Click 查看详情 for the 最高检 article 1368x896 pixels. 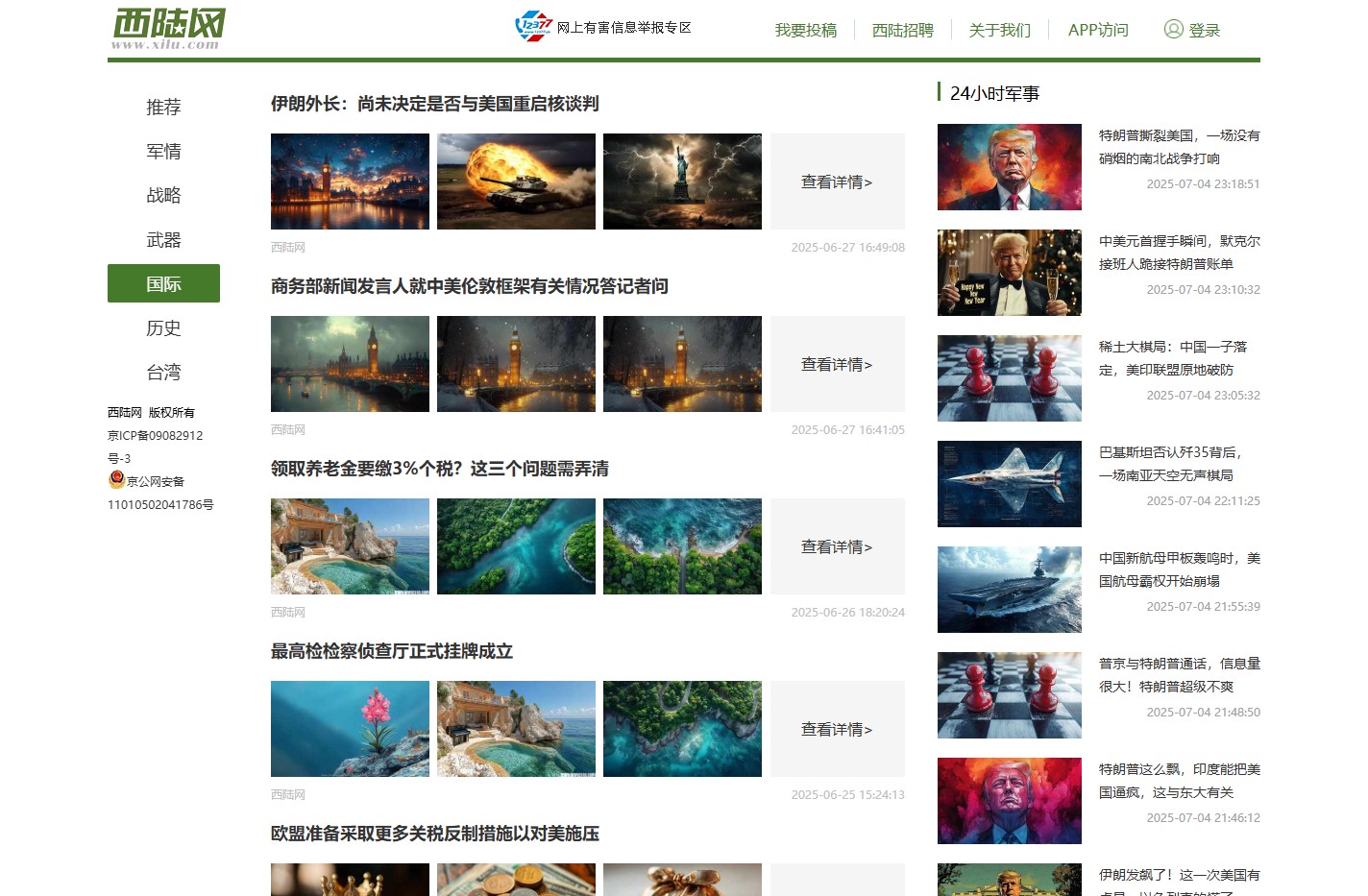[x=837, y=729]
